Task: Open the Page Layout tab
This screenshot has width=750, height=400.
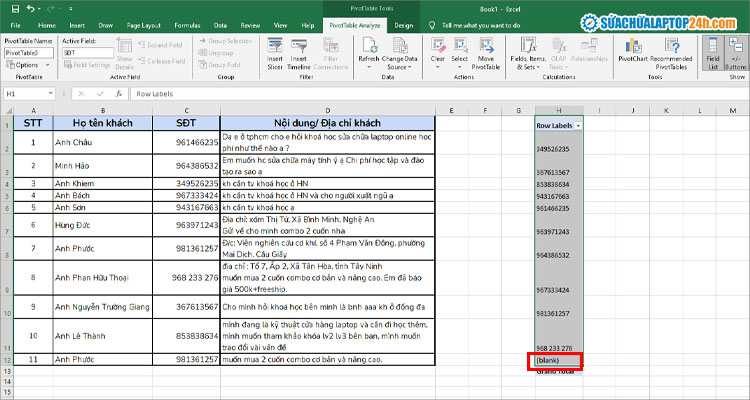Action: tap(145, 23)
